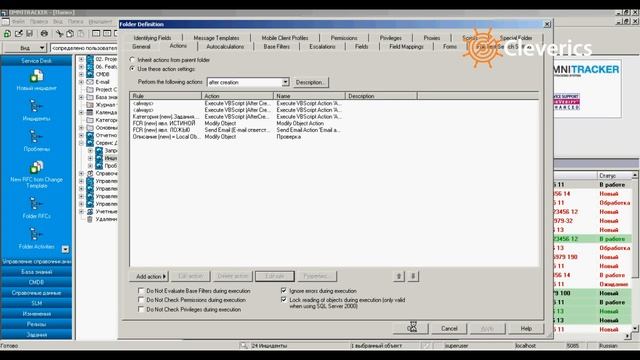Switch to the Privileges tab
This screenshot has height=360, width=640.
tap(391, 38)
